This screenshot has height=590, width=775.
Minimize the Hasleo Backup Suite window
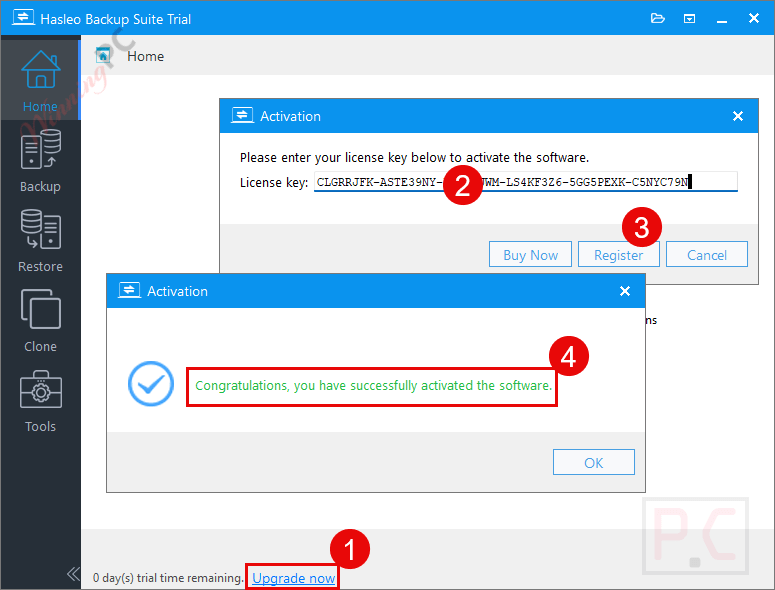pyautogui.click(x=722, y=20)
